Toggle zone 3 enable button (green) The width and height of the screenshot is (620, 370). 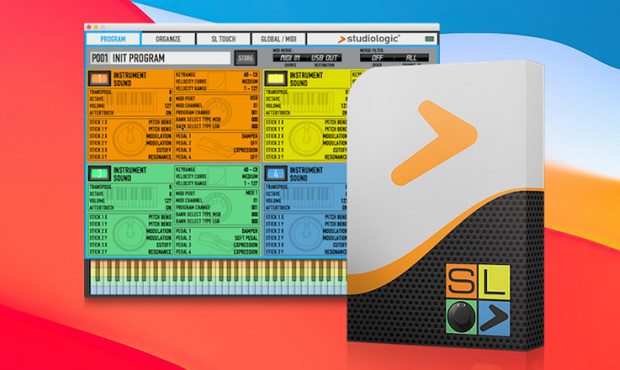pyautogui.click(x=100, y=173)
